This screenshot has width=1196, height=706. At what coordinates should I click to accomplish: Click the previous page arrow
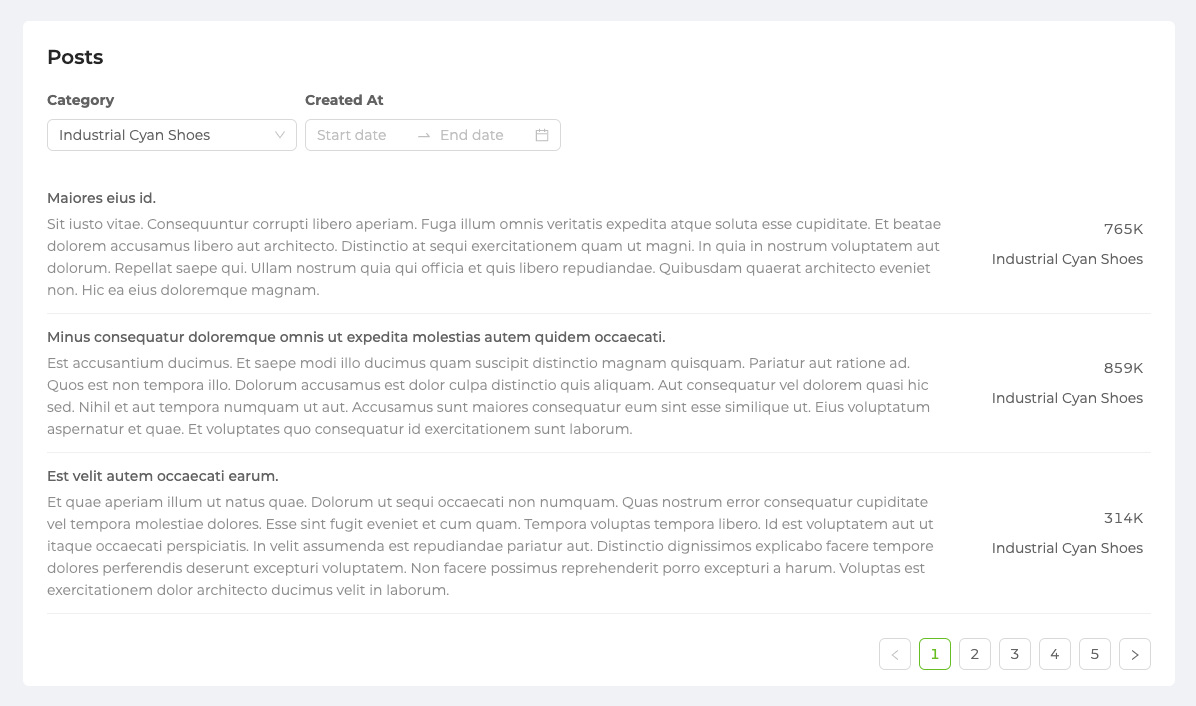point(895,654)
